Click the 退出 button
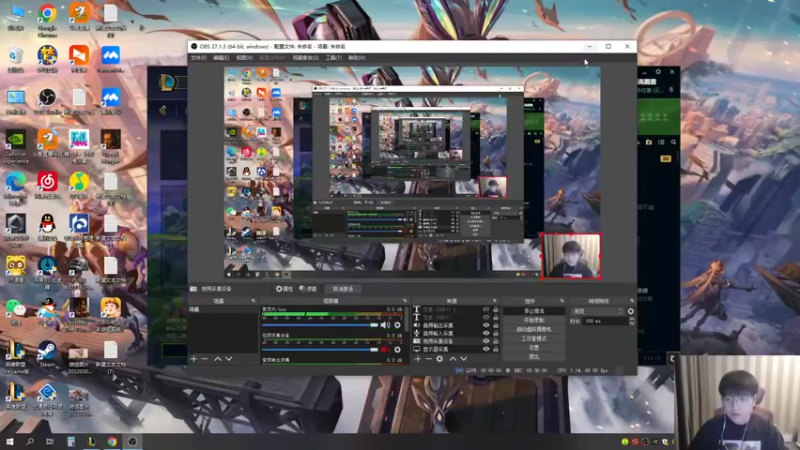 coord(534,357)
